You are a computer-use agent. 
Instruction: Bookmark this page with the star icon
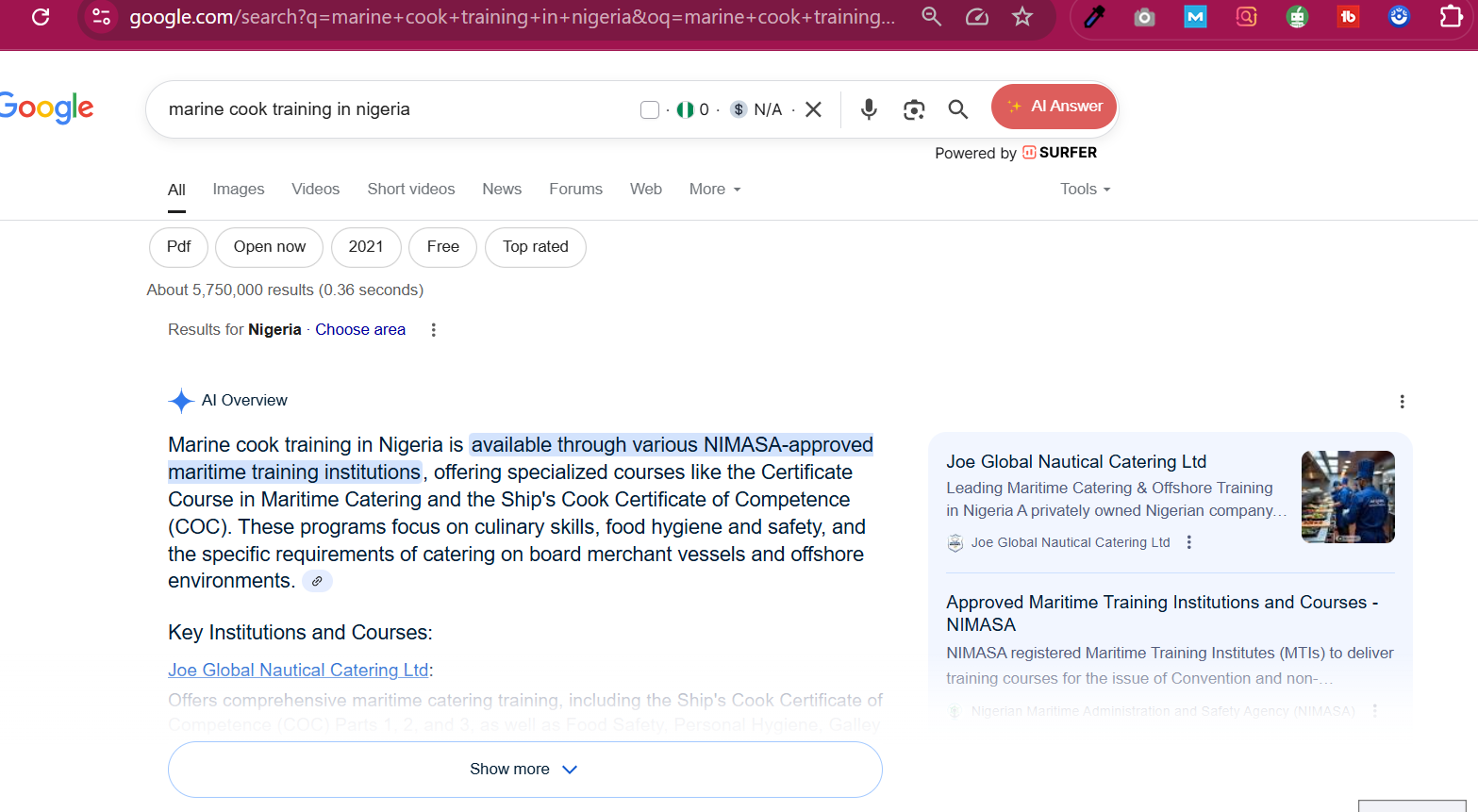pos(1022,17)
